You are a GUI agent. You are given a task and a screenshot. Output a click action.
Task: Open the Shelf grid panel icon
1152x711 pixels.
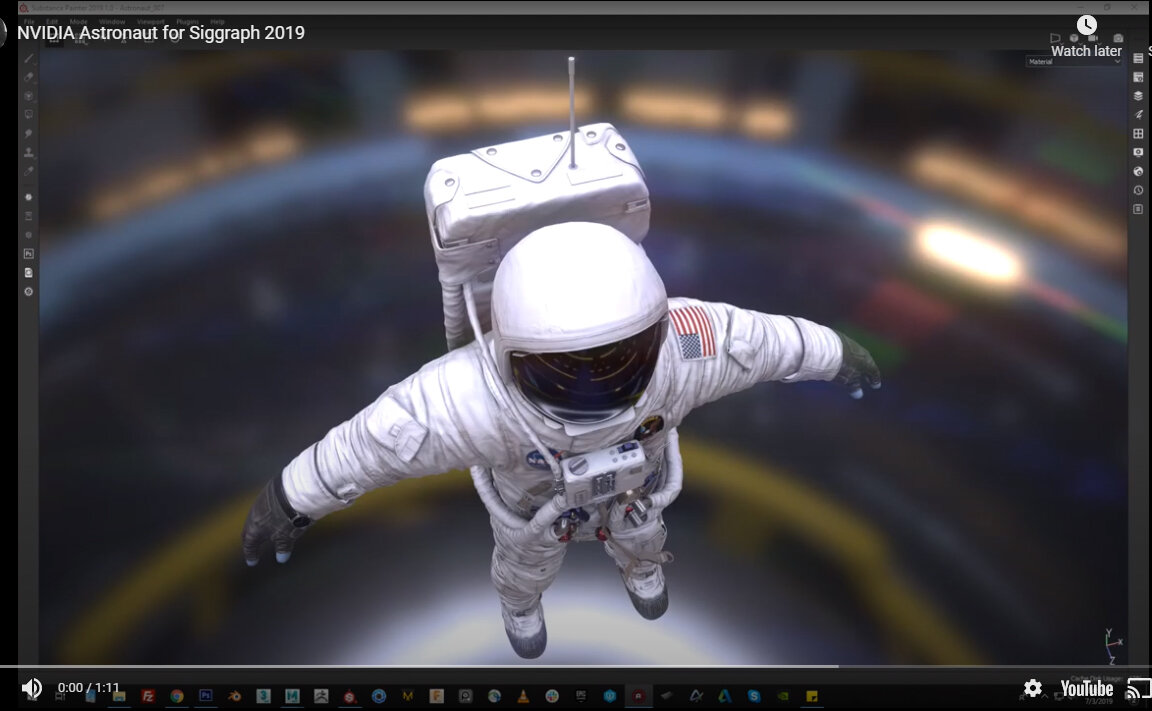pyautogui.click(x=1138, y=134)
